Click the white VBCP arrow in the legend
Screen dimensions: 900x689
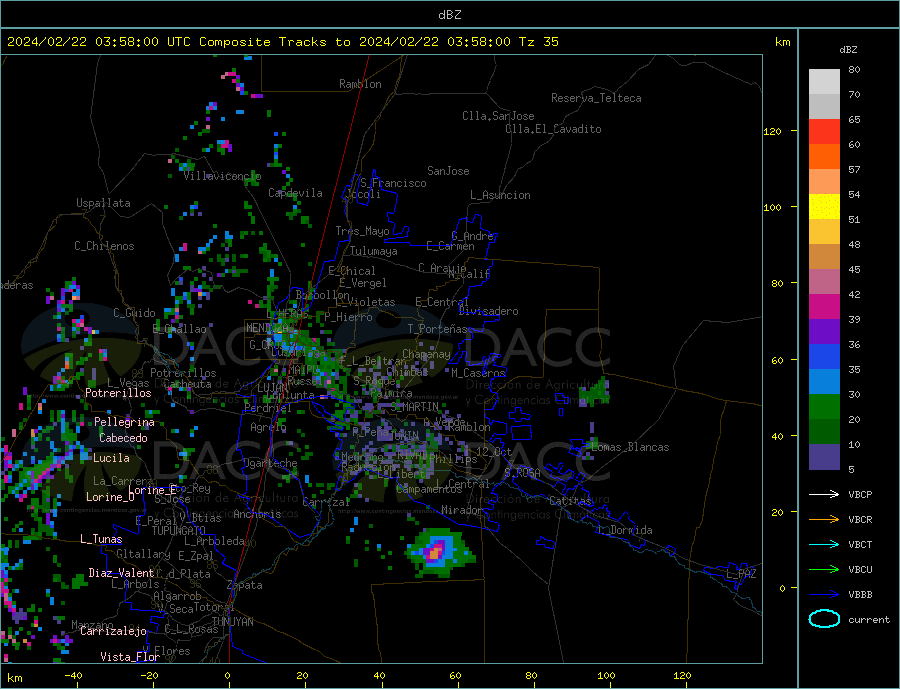[x=824, y=494]
